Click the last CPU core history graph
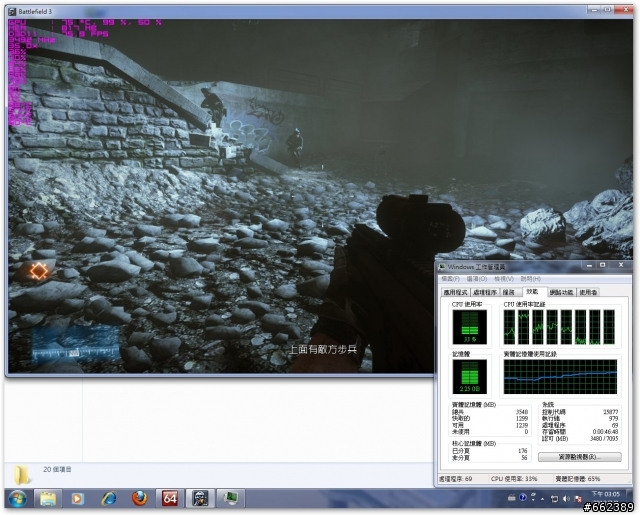This screenshot has height=515, width=640. (609, 327)
